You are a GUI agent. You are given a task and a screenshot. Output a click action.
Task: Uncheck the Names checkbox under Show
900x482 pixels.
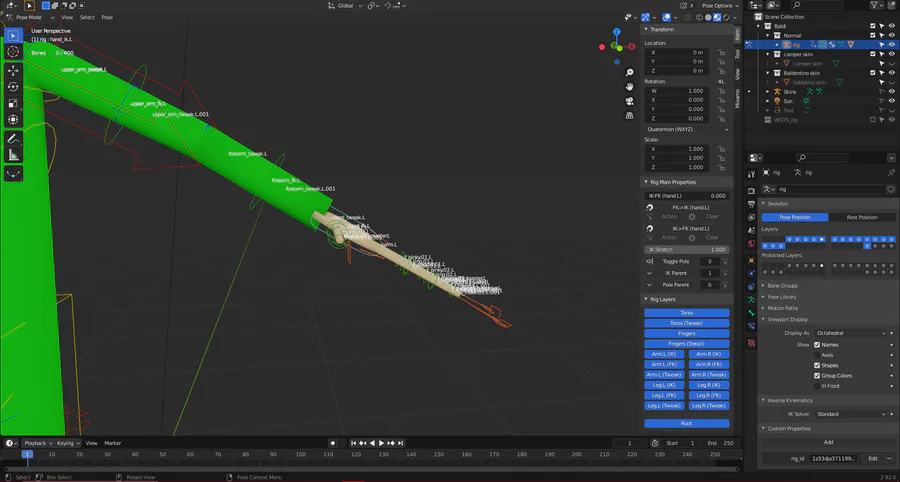[x=817, y=345]
